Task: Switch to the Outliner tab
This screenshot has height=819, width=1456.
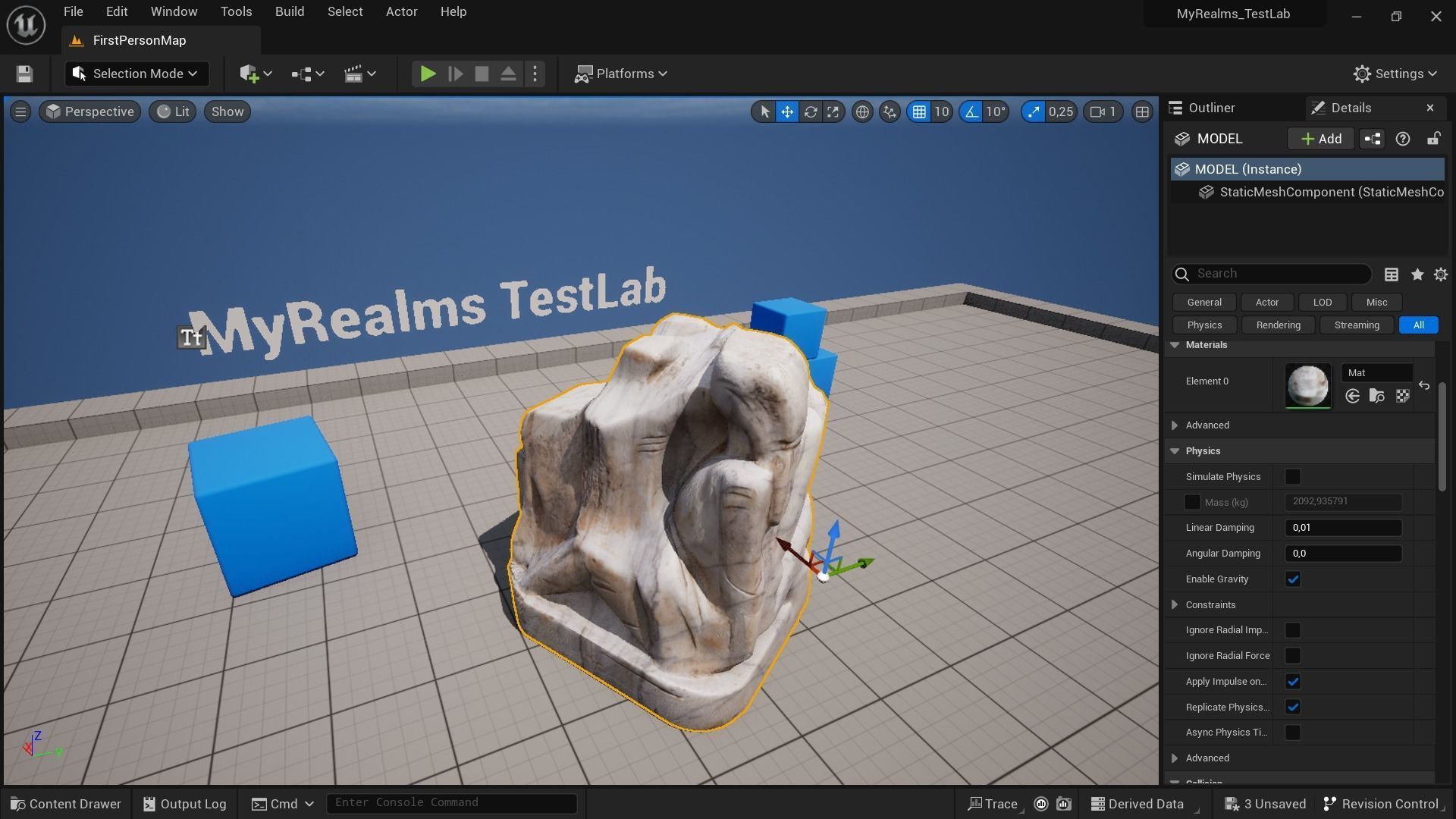Action: (1211, 108)
